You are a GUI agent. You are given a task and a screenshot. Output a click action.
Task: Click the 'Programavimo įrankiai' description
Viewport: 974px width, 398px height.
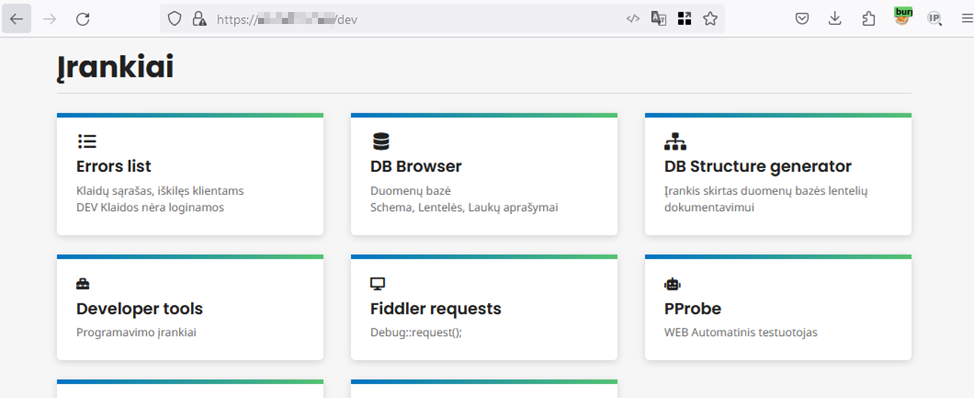[x=137, y=332]
